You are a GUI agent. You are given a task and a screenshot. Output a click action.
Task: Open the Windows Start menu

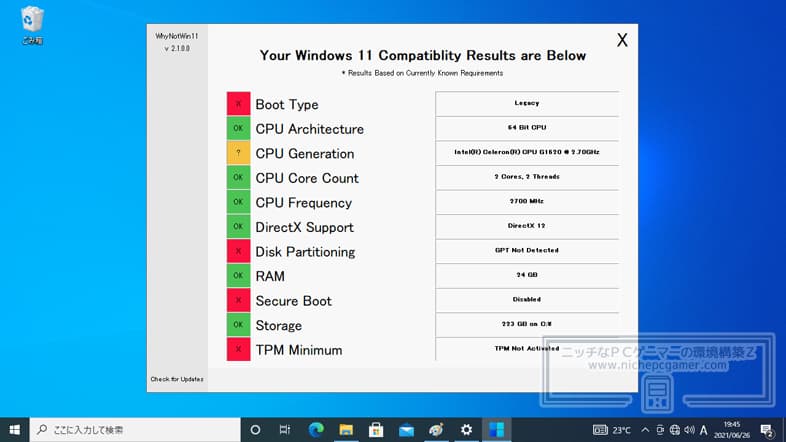pyautogui.click(x=15, y=430)
